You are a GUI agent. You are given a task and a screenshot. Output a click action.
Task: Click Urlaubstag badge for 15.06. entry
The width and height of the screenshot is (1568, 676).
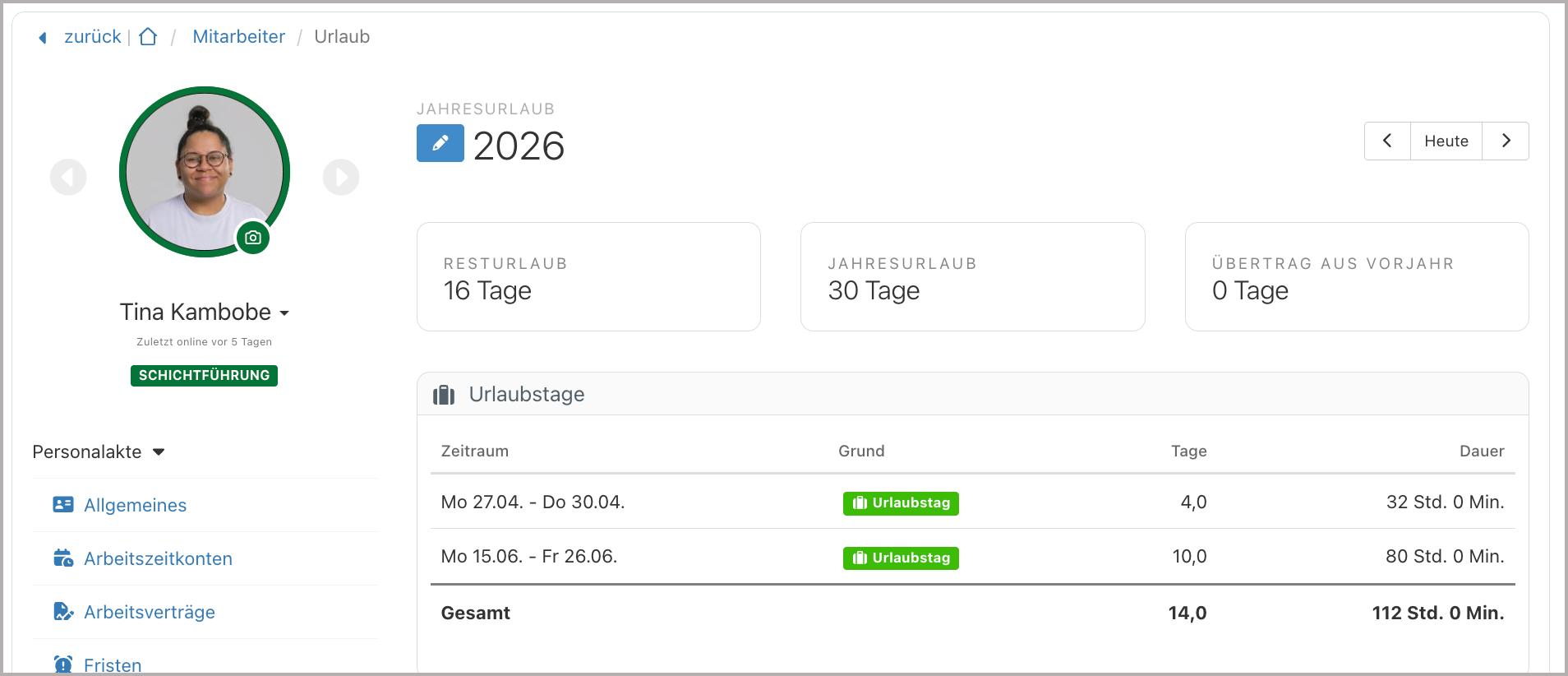[x=901, y=558]
